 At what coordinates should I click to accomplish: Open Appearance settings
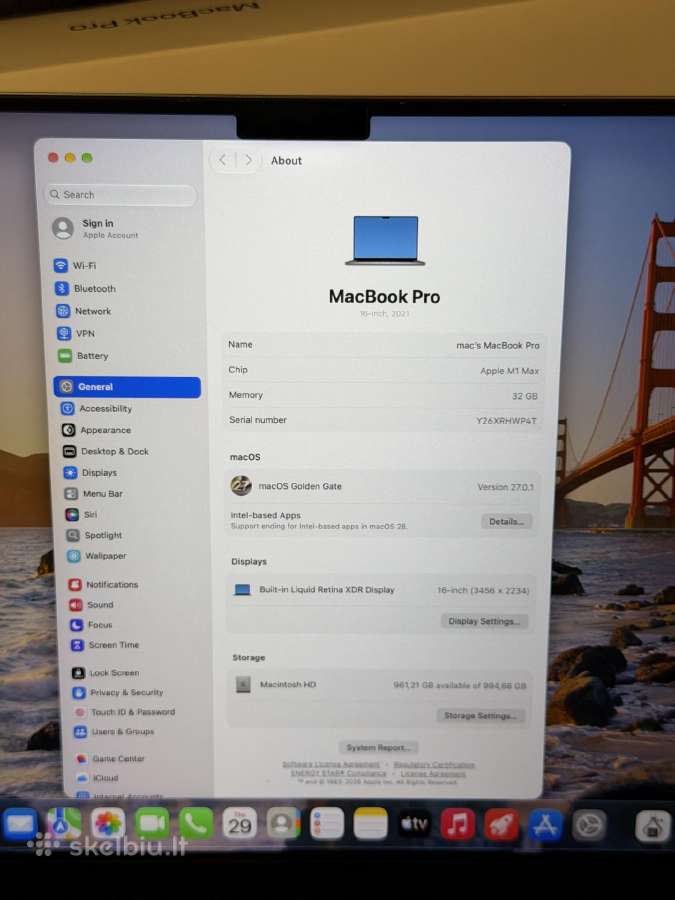pos(96,430)
